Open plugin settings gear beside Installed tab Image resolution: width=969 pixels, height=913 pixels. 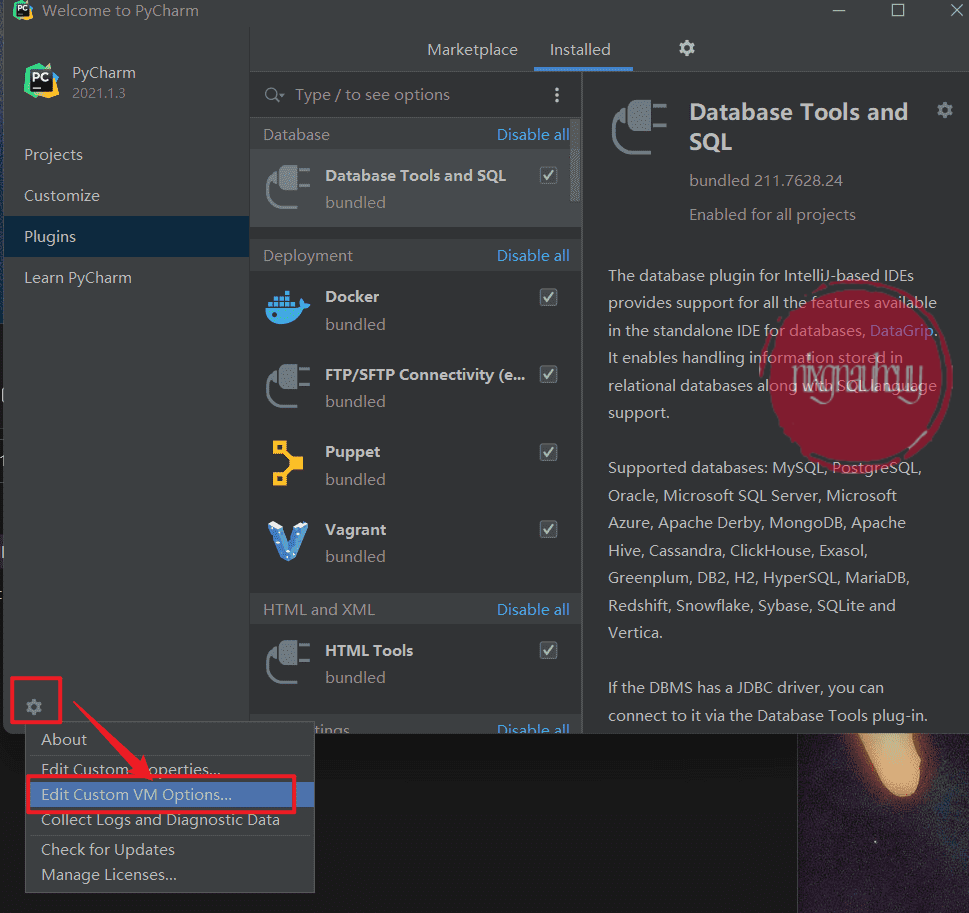[x=687, y=48]
